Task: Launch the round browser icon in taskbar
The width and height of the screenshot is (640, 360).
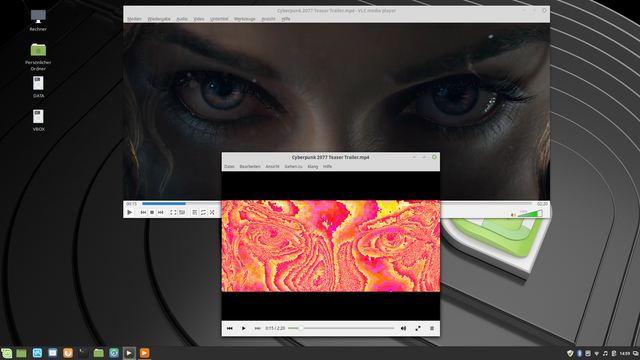Action: pos(114,353)
